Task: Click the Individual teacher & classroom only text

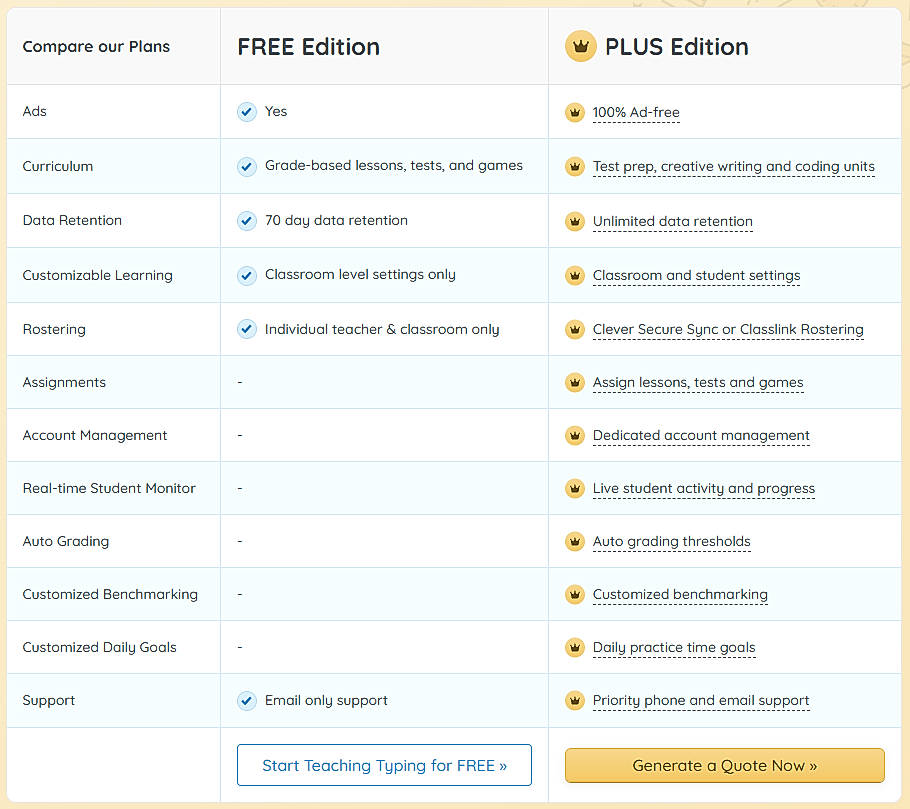Action: point(382,329)
